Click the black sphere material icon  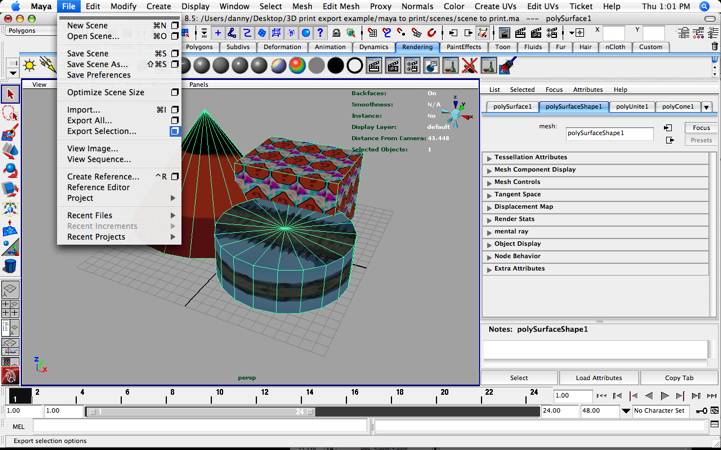(336, 65)
